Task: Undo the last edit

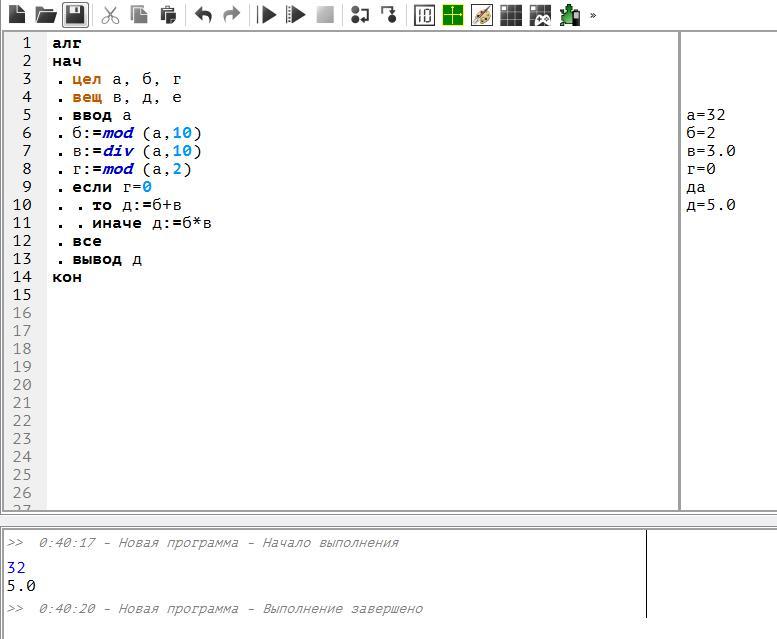Action: click(x=203, y=15)
